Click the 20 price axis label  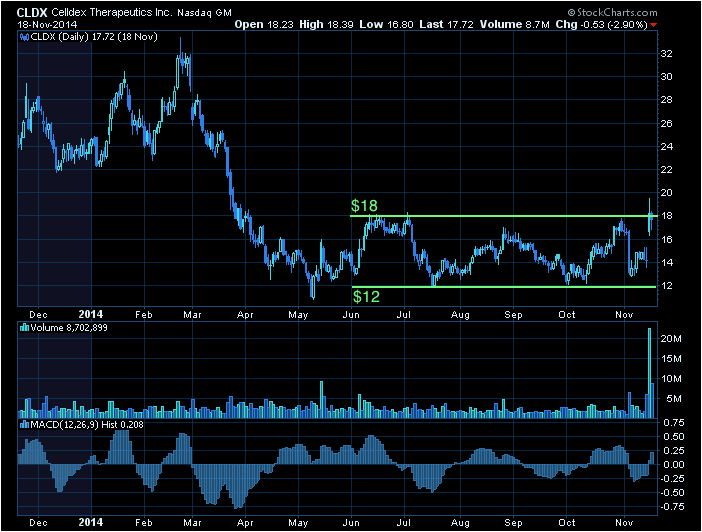click(666, 193)
